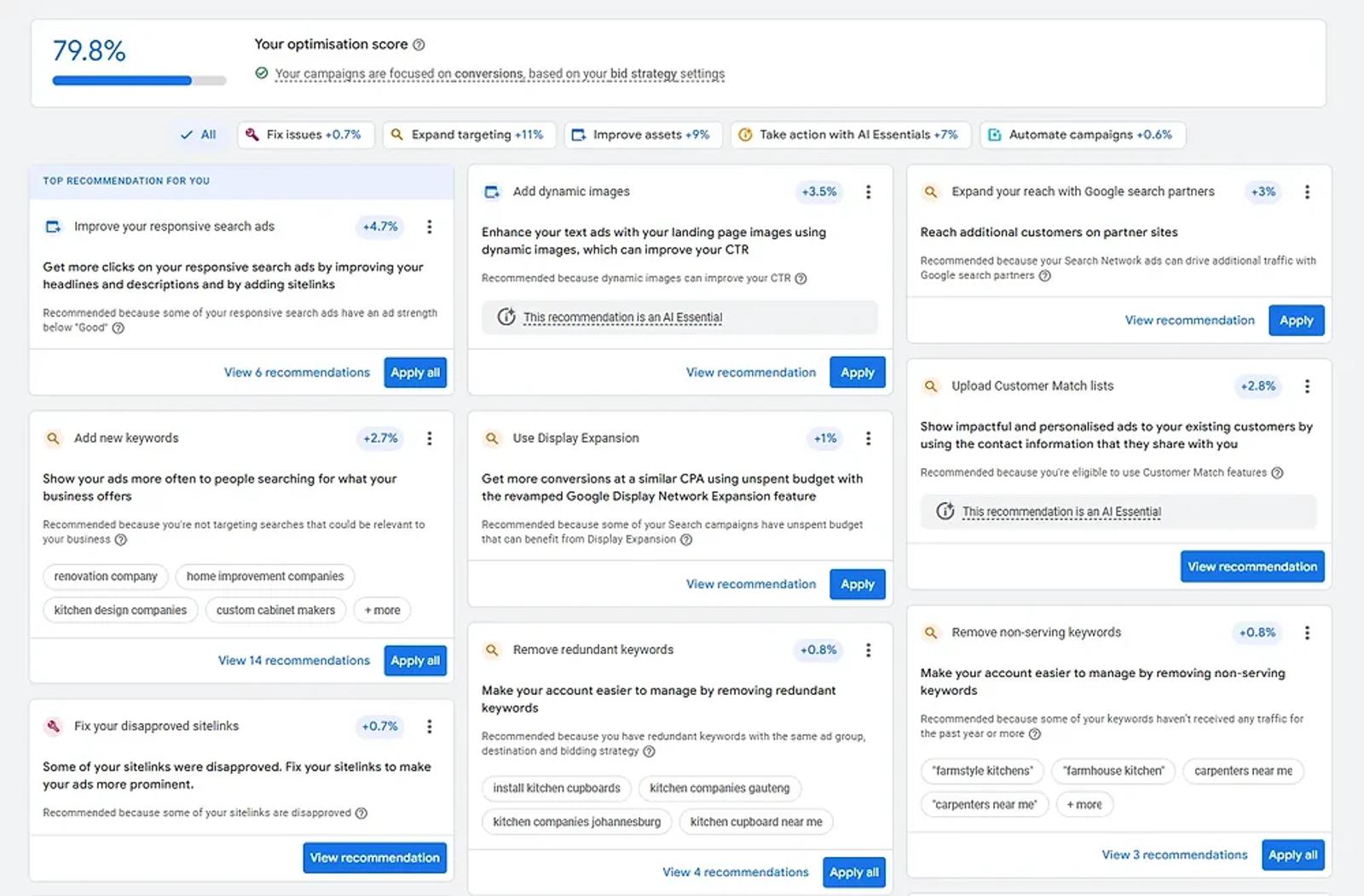Apply the Add dynamic images recommendation
This screenshot has height=896, width=1364.
coord(858,373)
